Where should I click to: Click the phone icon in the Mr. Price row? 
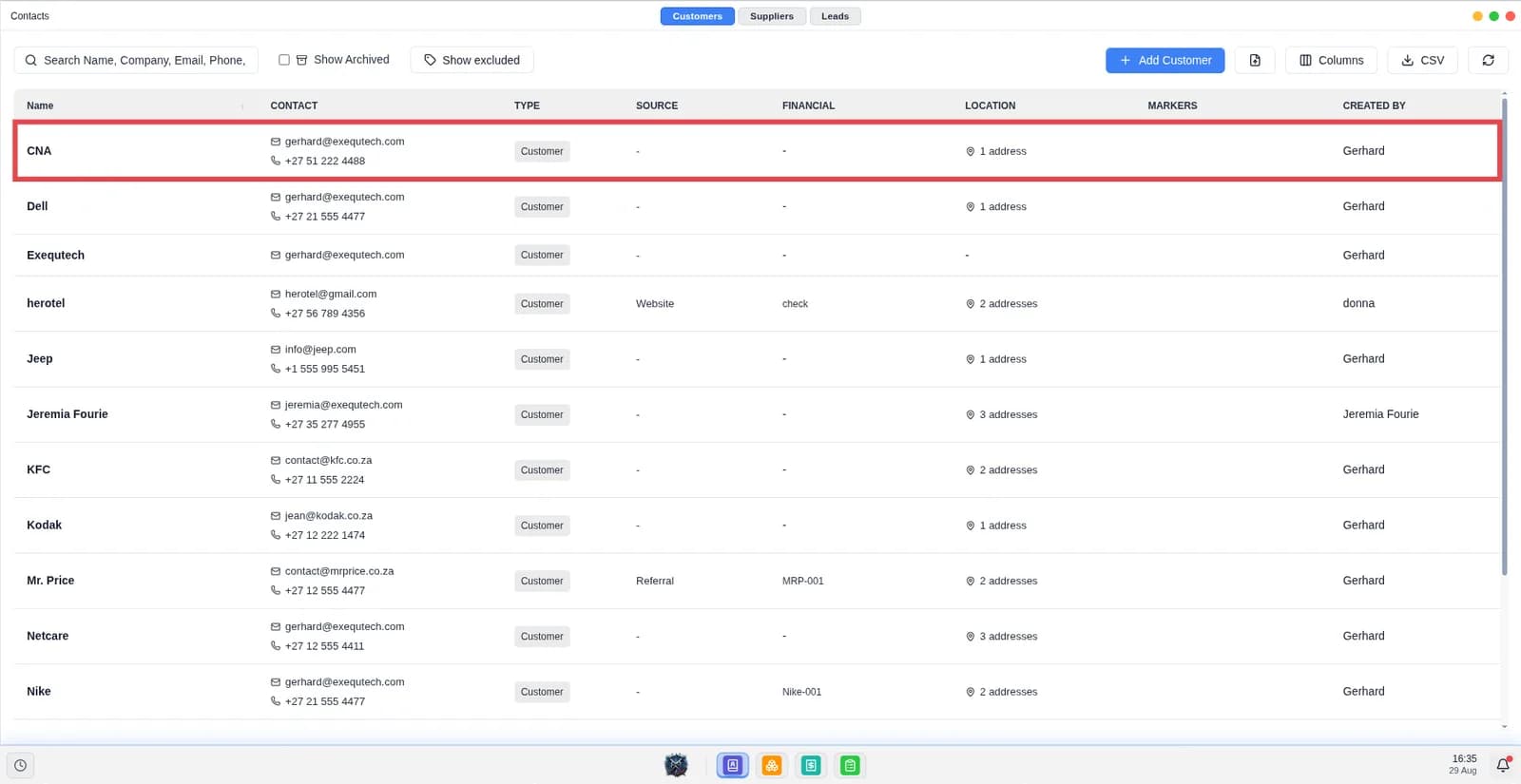pyautogui.click(x=276, y=590)
